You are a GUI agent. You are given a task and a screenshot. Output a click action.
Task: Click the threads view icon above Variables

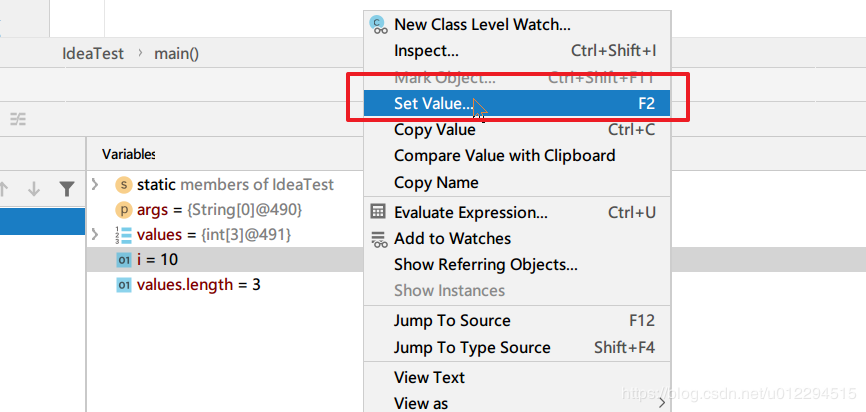tap(18, 119)
